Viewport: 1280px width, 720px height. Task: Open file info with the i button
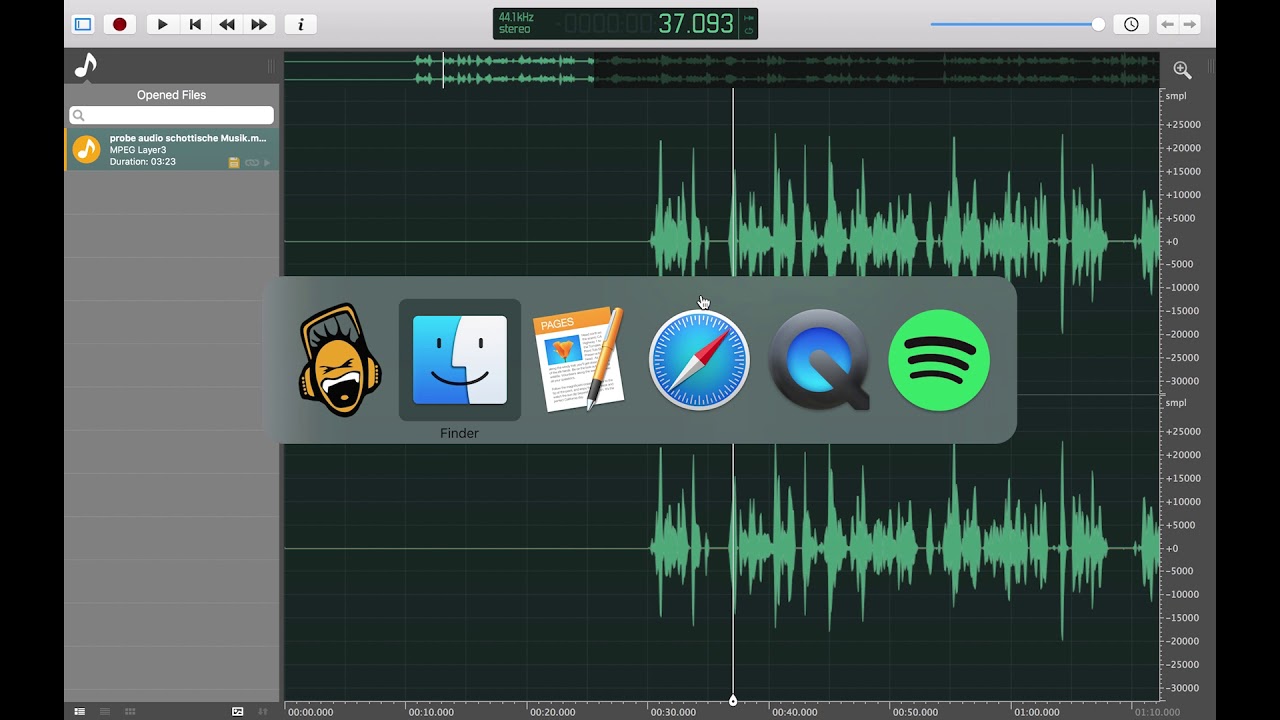pos(301,24)
